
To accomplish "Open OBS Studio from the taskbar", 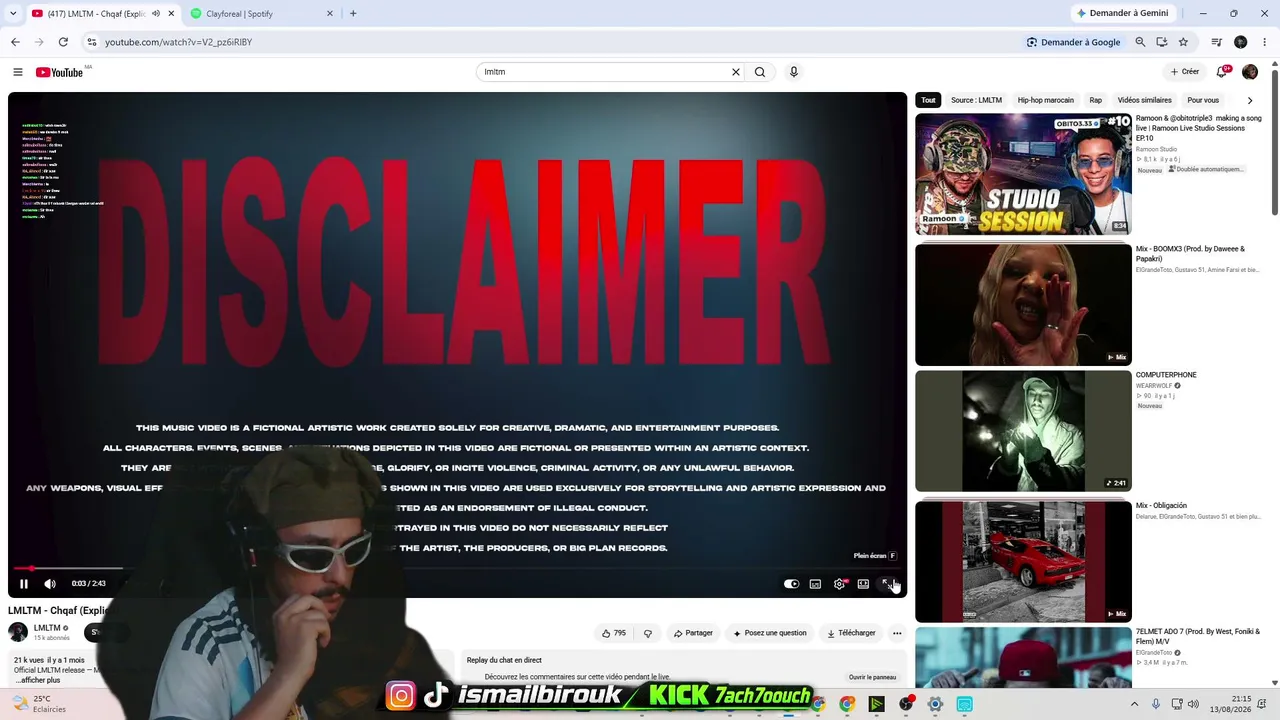I will click(906, 704).
